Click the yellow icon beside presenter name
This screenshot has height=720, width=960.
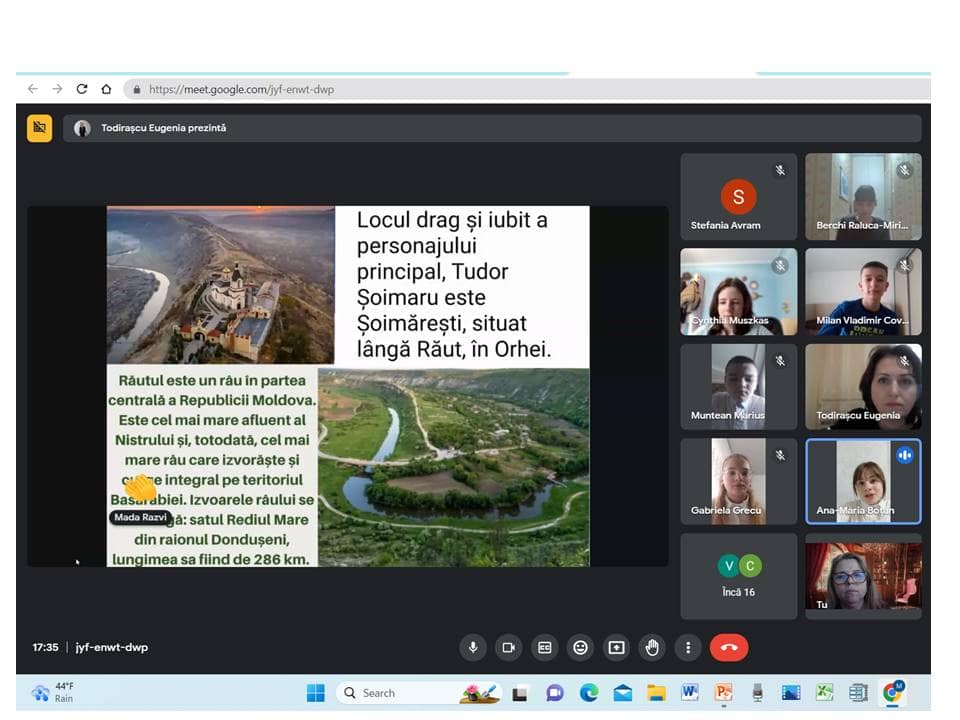[39, 128]
